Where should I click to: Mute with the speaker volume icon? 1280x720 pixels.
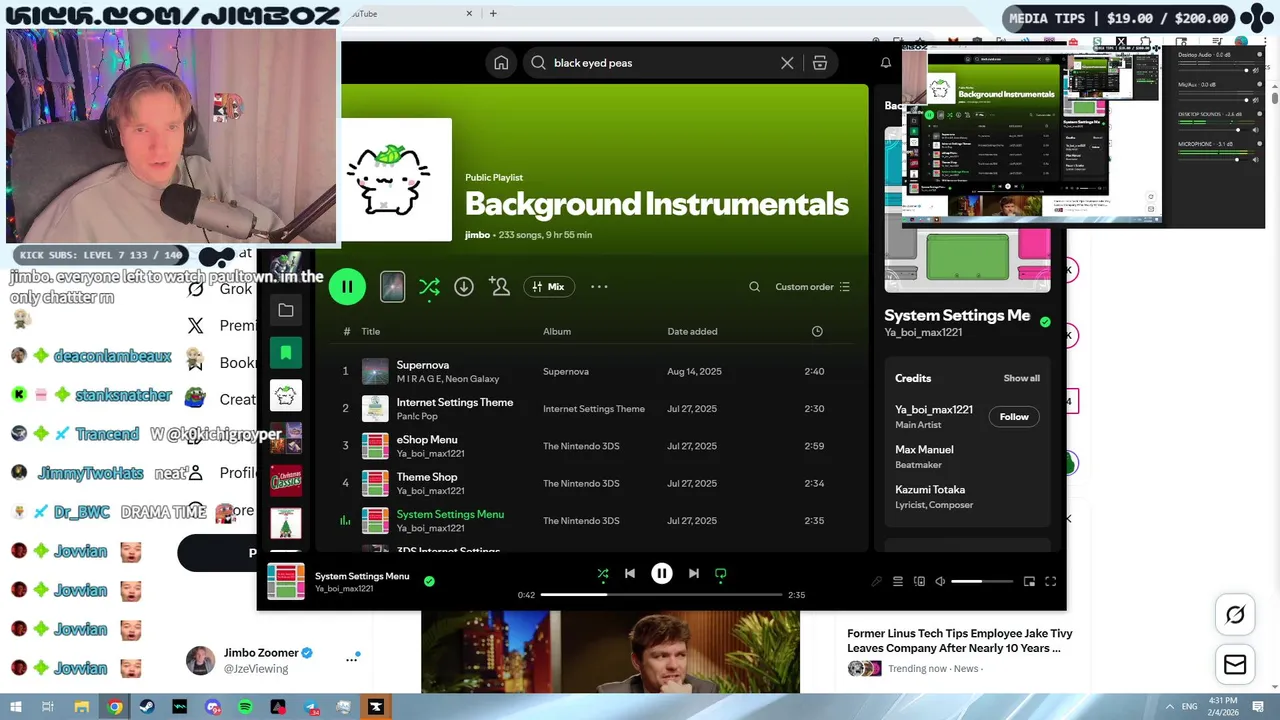point(940,581)
